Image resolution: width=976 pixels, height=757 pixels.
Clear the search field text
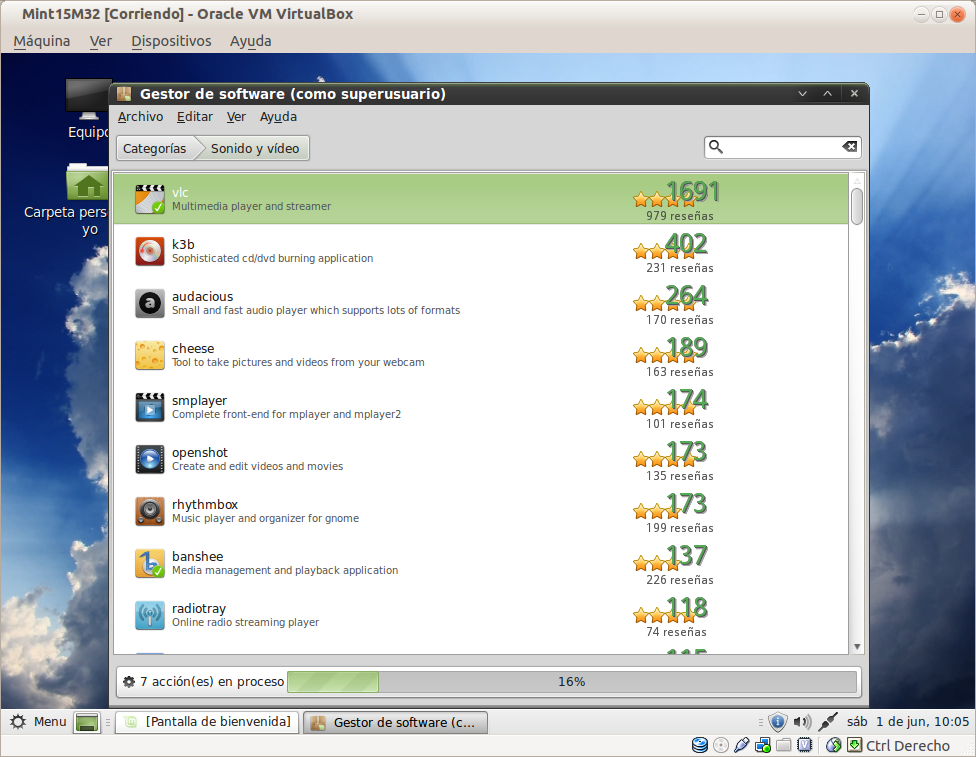tap(849, 147)
